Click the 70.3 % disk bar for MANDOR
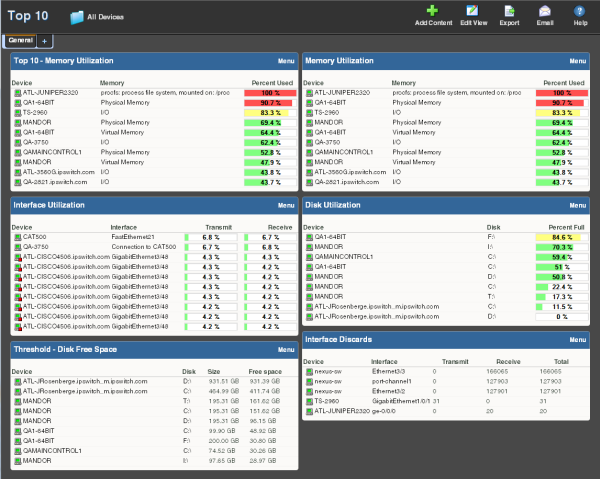 tap(562, 248)
